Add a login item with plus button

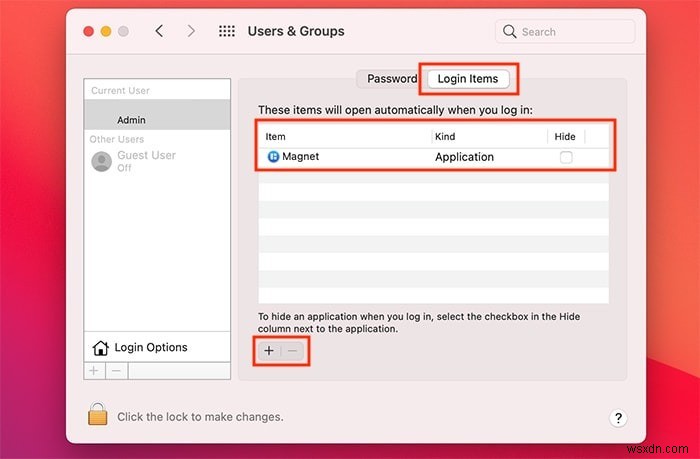pyautogui.click(x=269, y=351)
